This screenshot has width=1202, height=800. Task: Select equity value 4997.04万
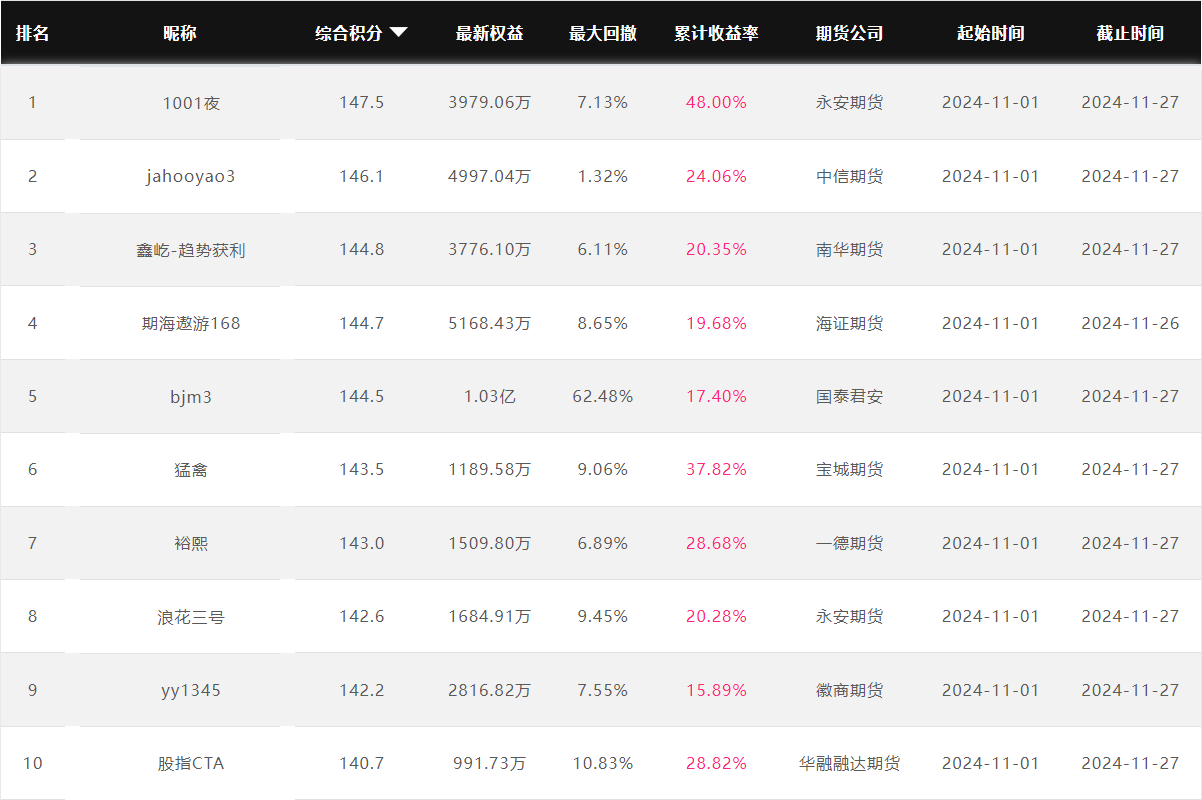click(490, 176)
